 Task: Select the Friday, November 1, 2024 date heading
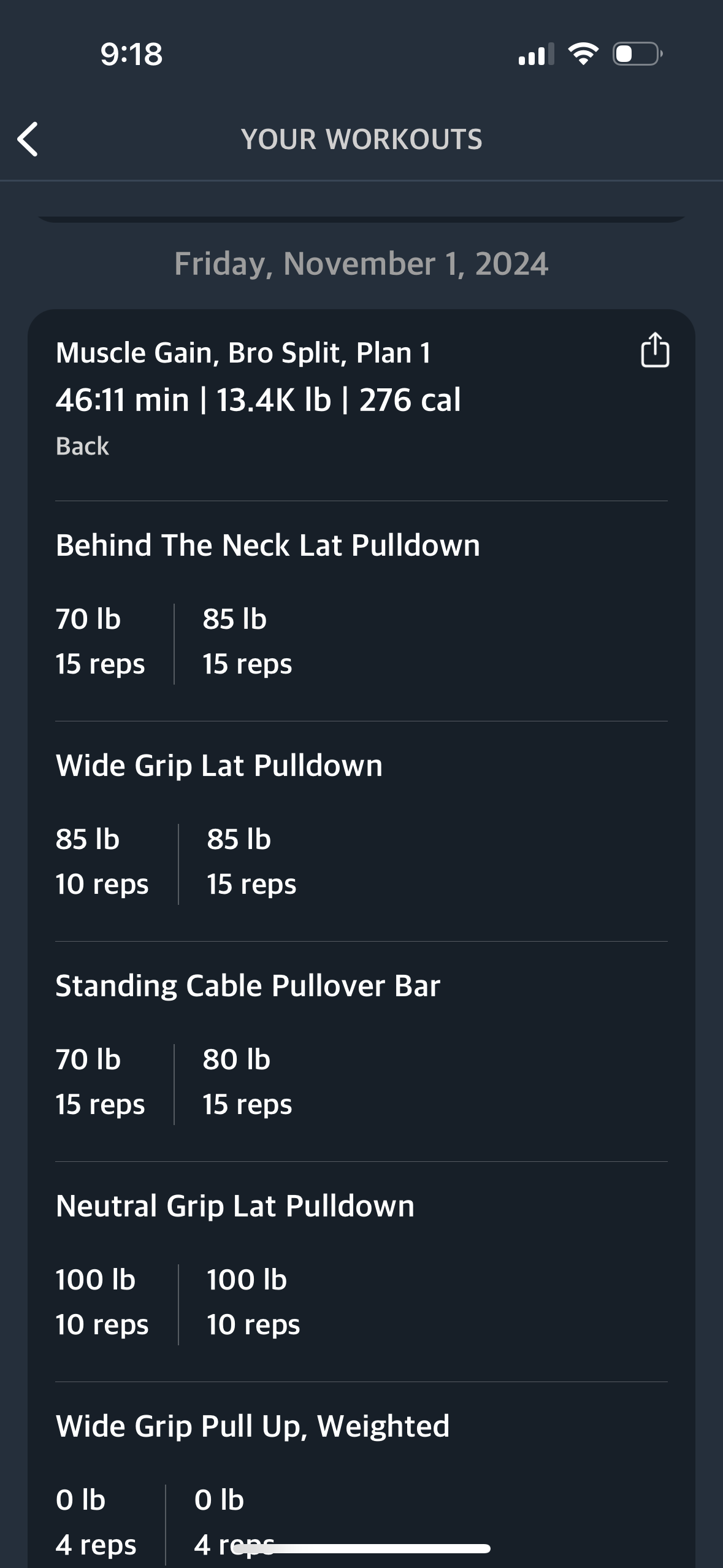pos(361,264)
